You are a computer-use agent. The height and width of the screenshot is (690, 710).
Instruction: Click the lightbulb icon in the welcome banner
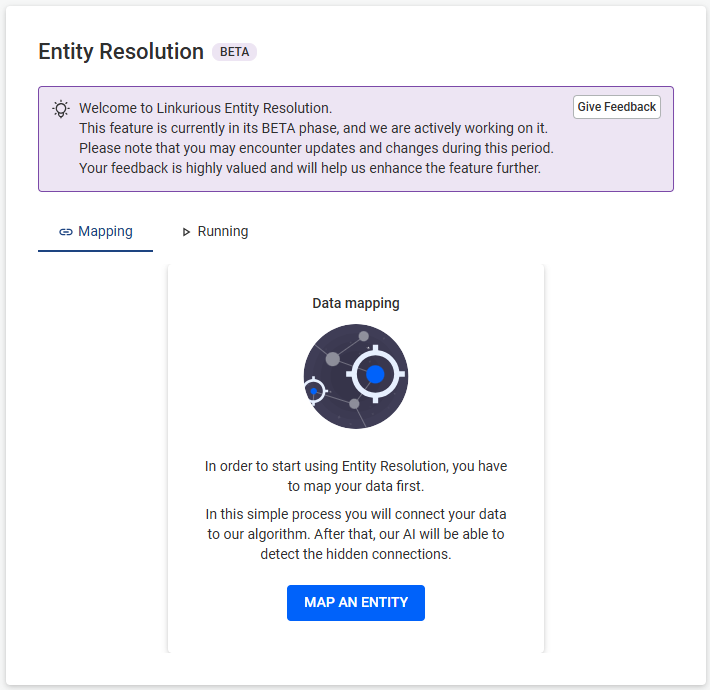click(x=61, y=109)
